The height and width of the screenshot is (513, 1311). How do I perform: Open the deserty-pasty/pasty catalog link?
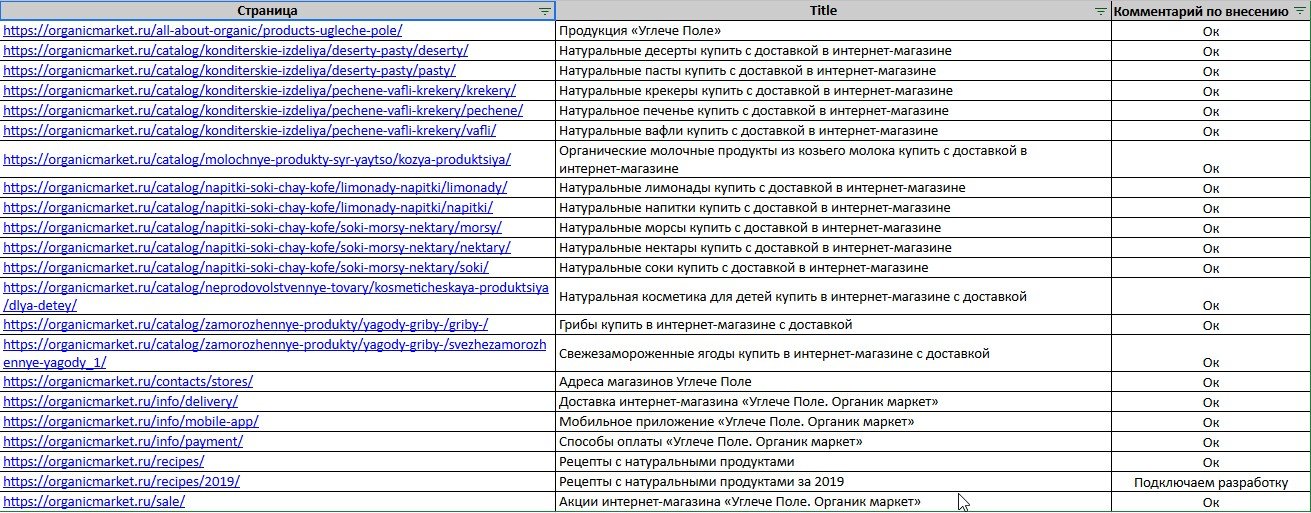coord(229,70)
